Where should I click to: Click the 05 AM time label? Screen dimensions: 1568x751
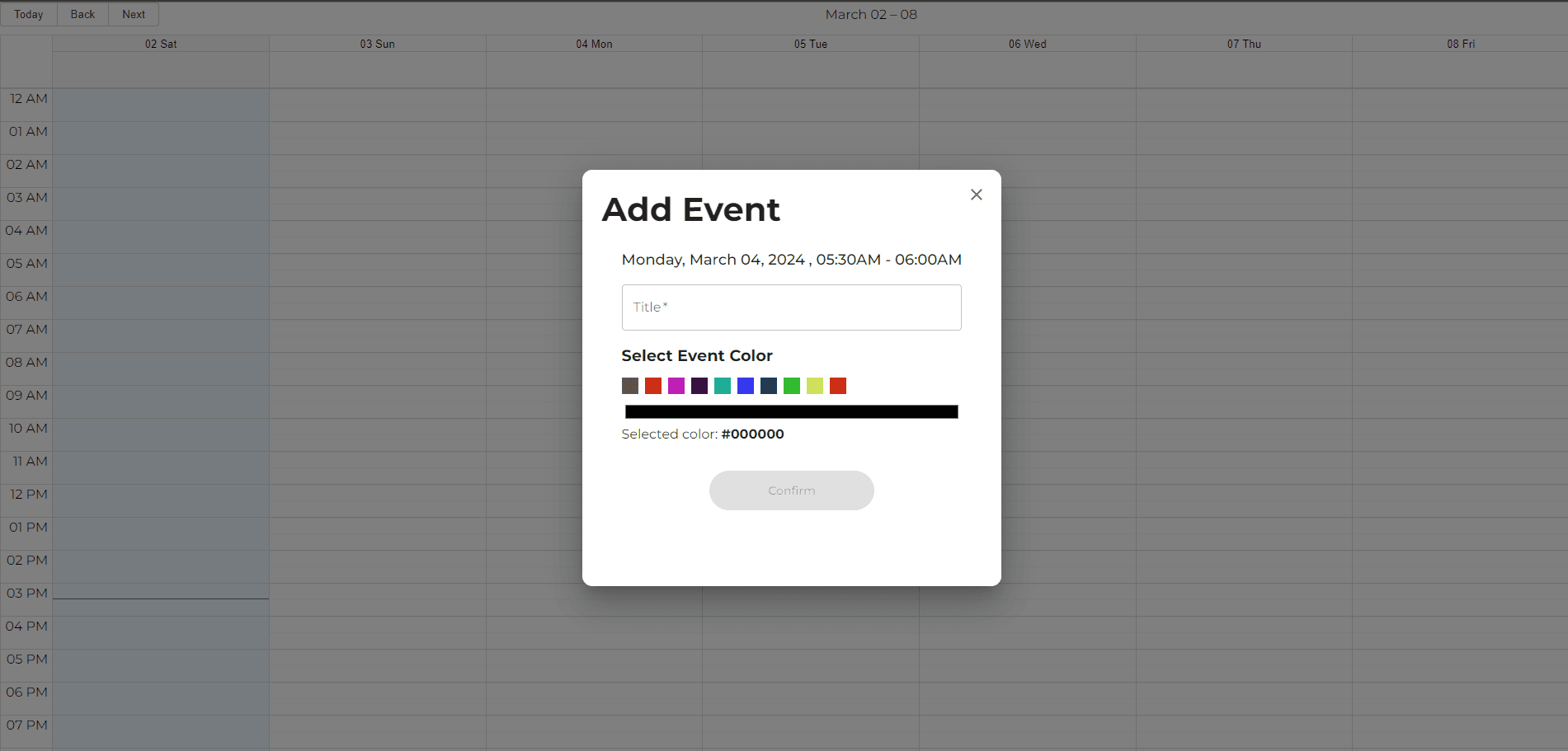(27, 263)
